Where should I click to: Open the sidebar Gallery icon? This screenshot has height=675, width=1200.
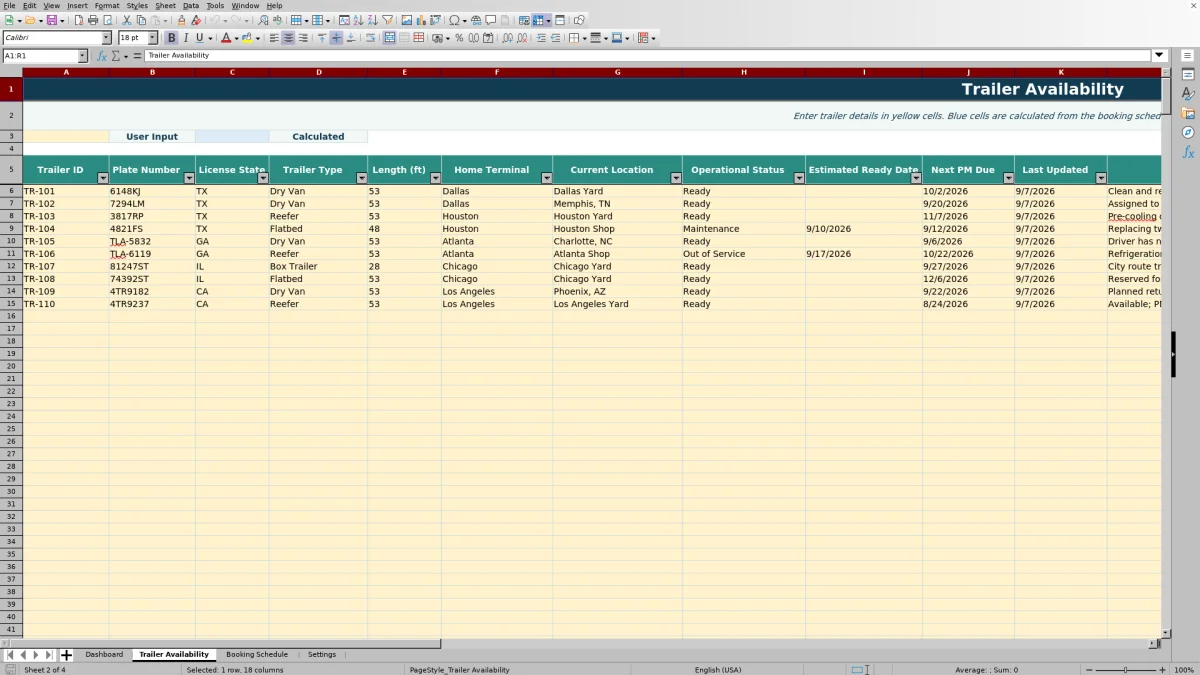(1188, 113)
